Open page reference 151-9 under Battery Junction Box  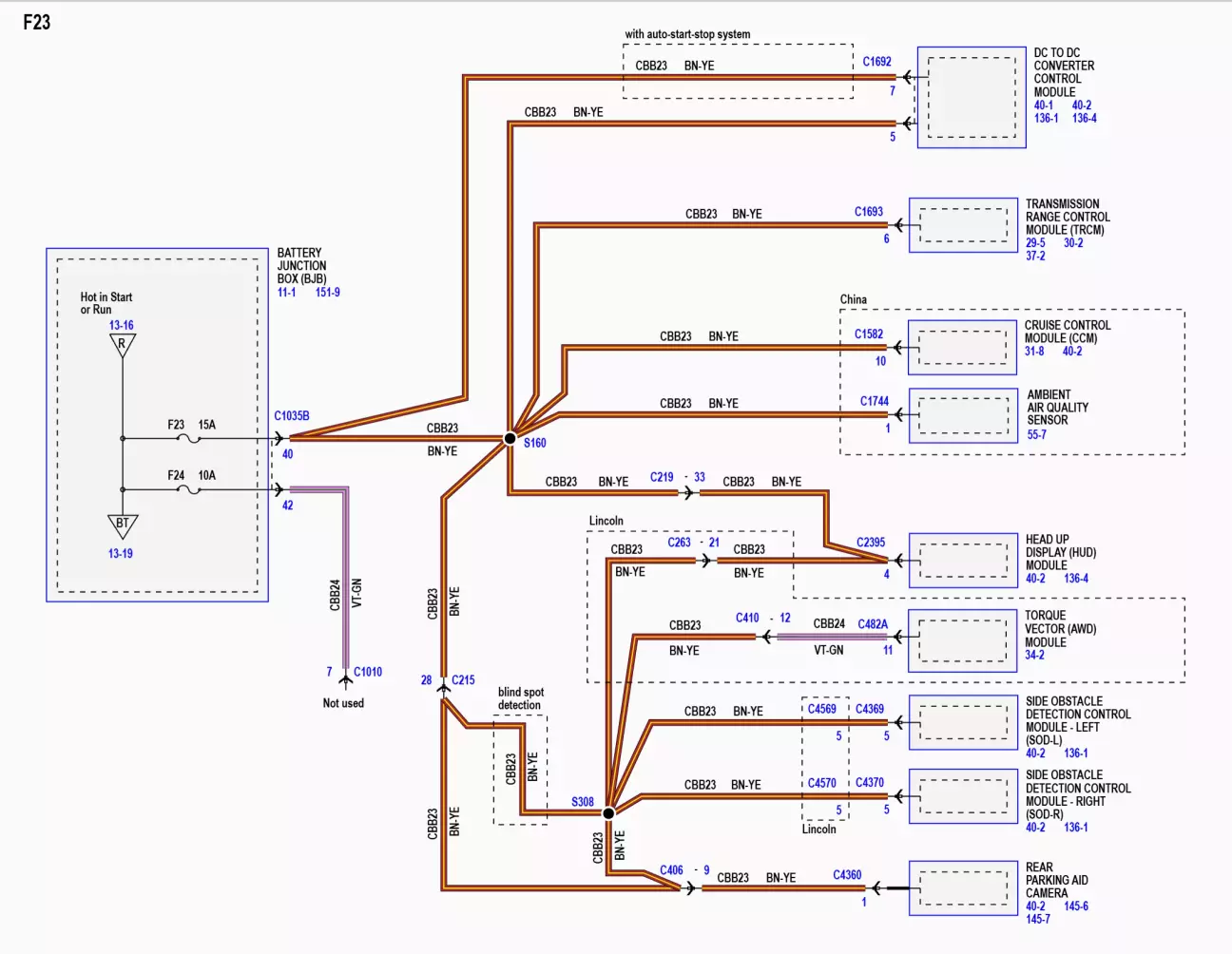(x=327, y=293)
